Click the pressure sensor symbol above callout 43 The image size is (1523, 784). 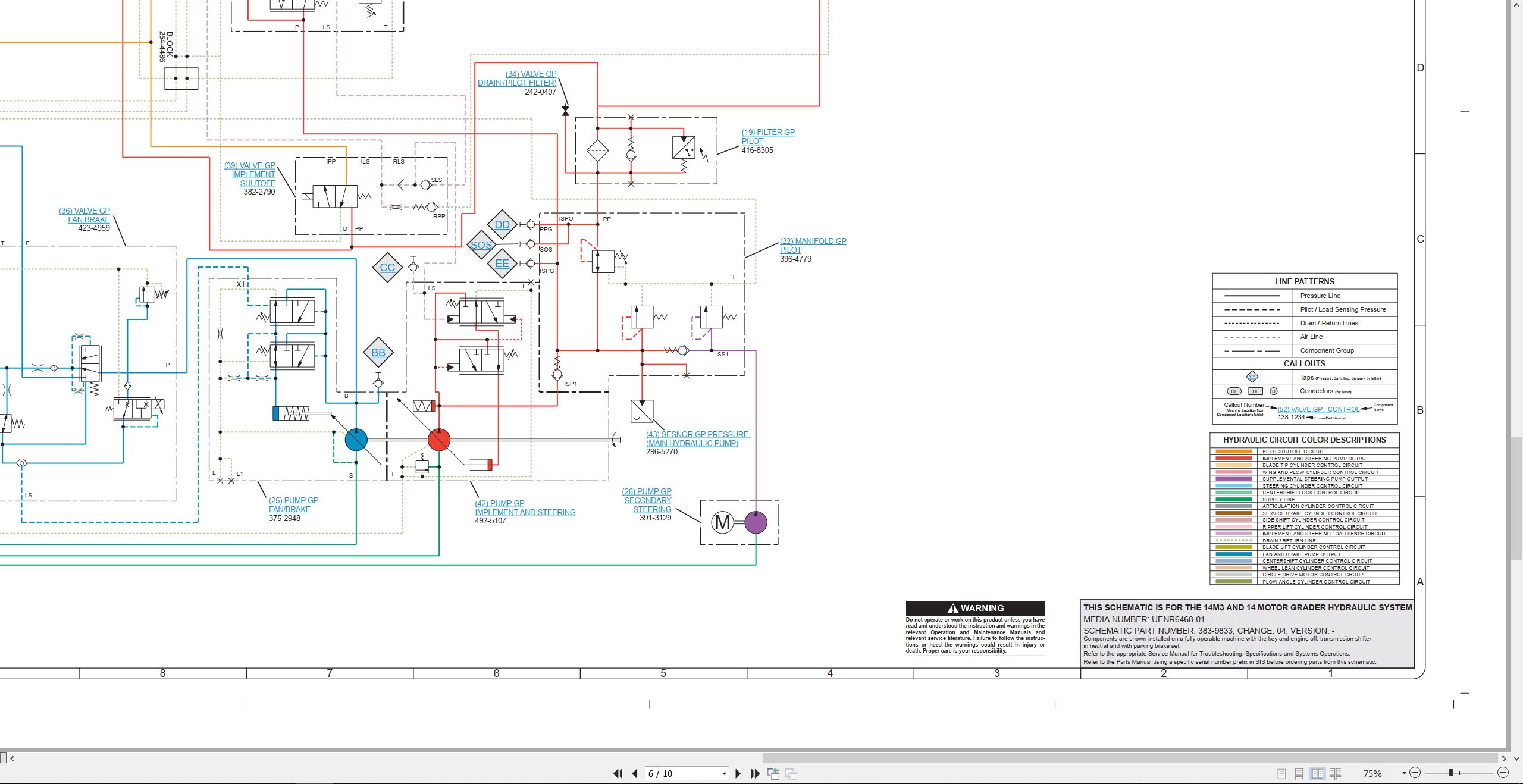click(642, 411)
